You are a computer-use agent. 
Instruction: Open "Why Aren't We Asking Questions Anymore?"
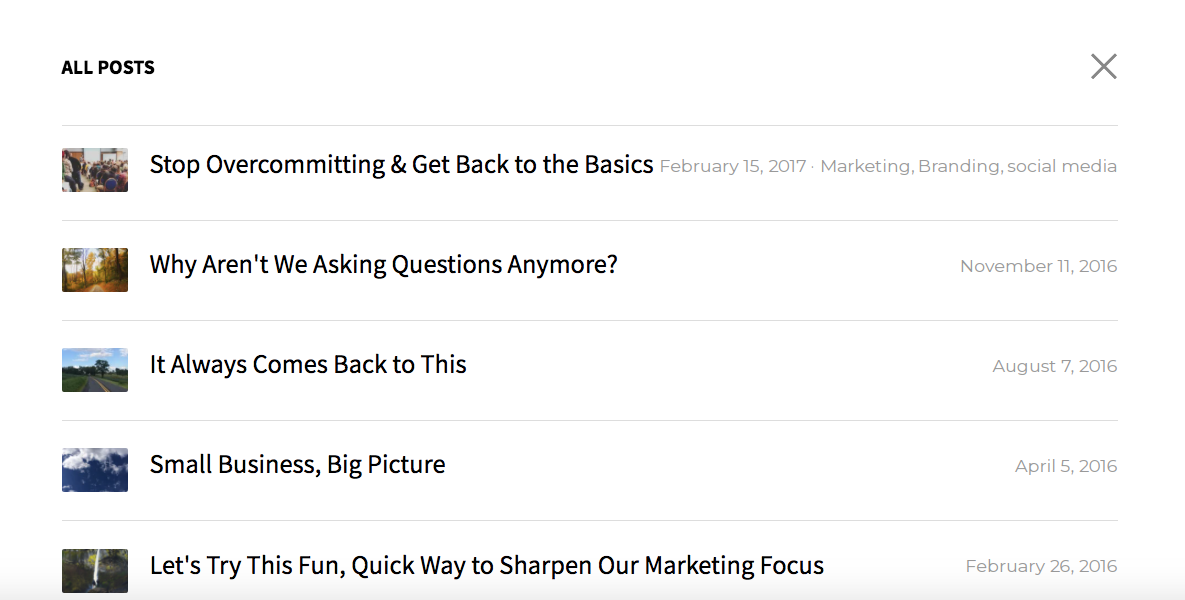[x=382, y=264]
